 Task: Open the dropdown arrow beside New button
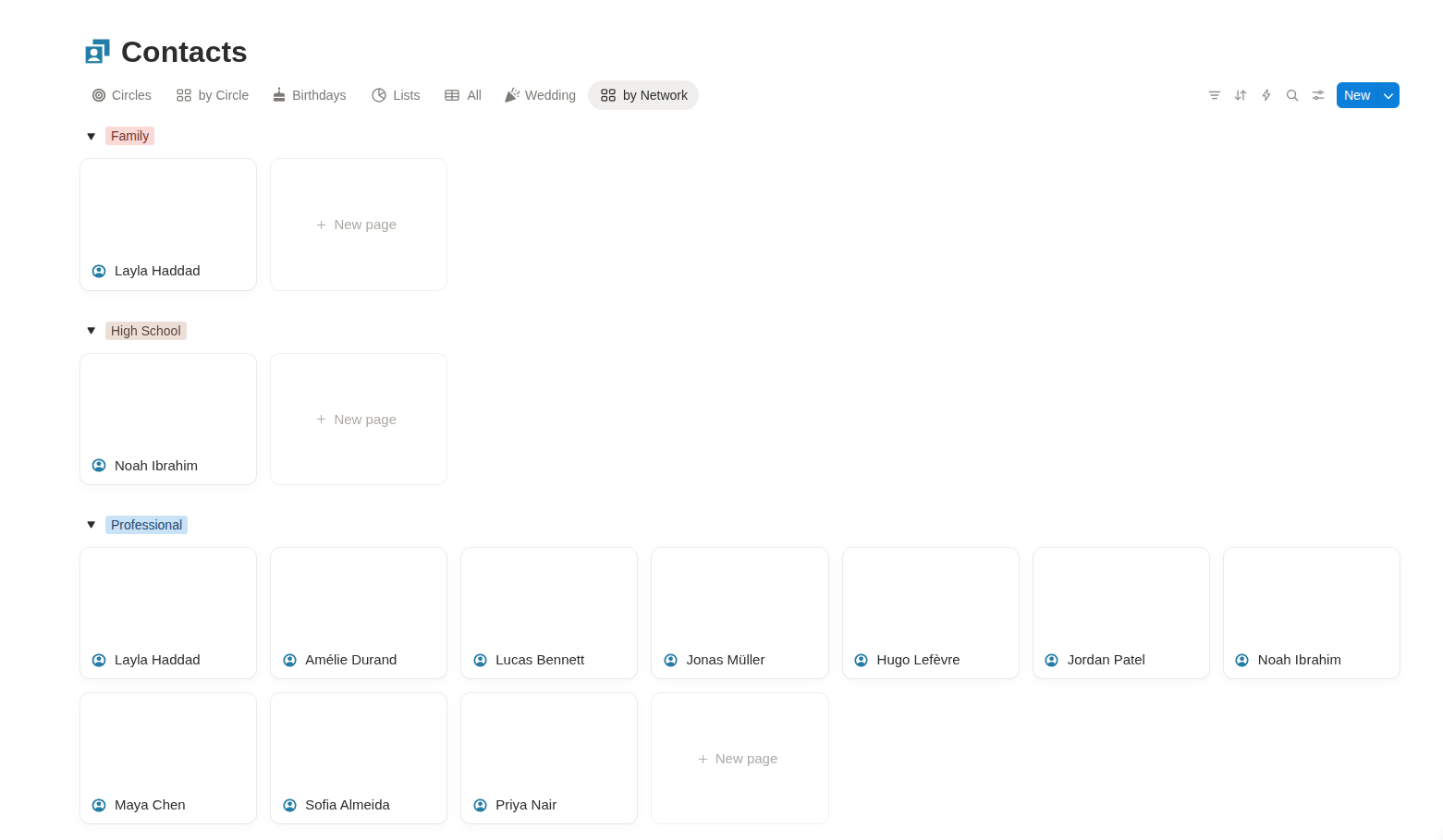point(1388,95)
